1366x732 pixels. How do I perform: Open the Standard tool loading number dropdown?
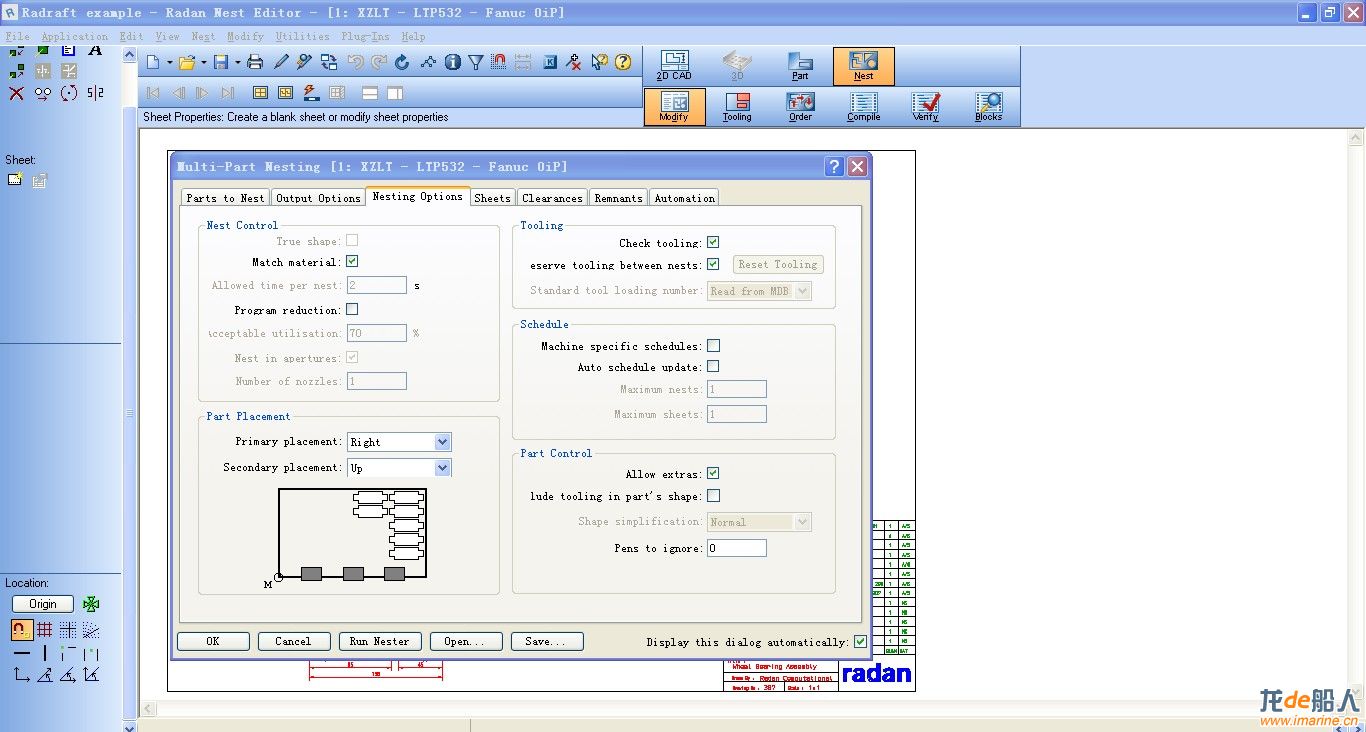(759, 291)
